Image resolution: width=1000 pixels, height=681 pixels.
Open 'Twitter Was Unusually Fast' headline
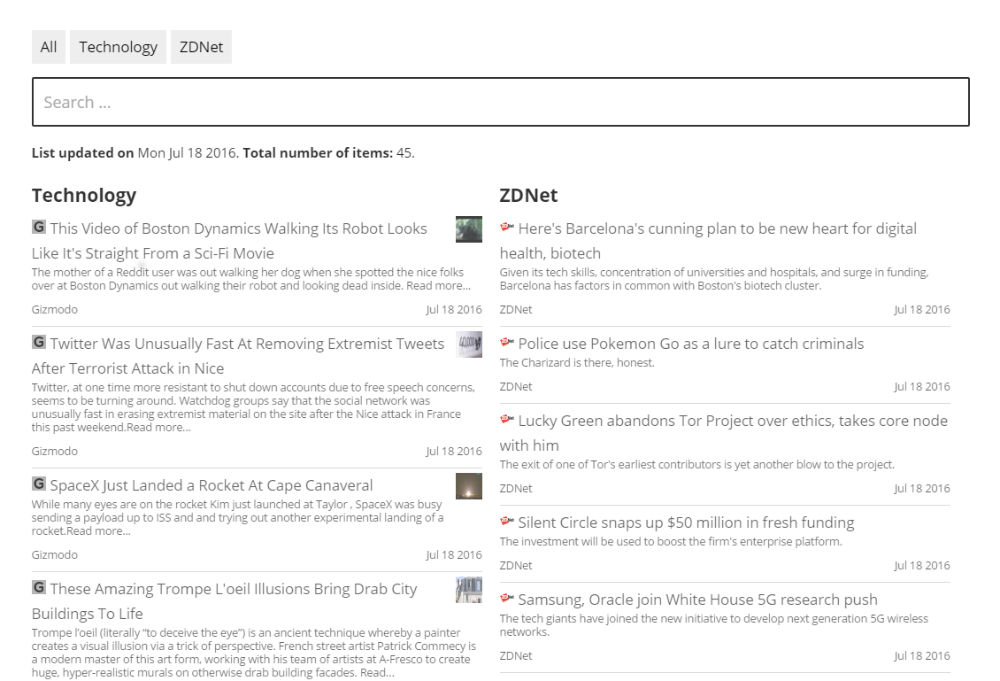click(238, 356)
